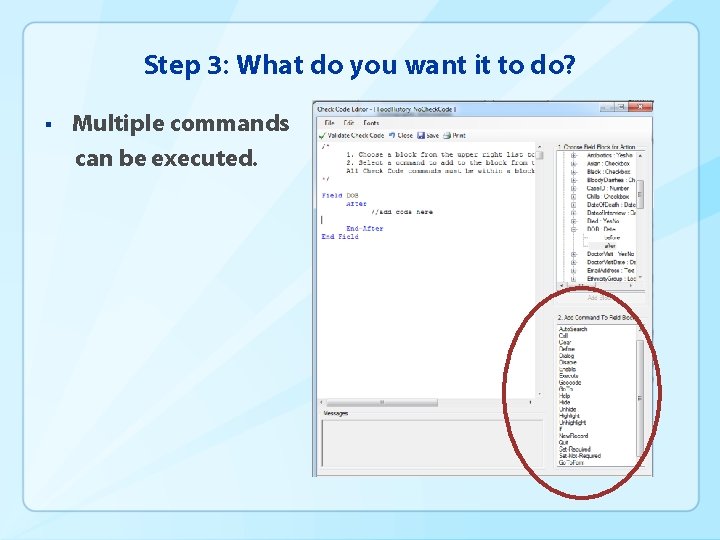Viewport: 720px width, 540px height.
Task: Choose the Set-Not-Required command
Action: 579,456
